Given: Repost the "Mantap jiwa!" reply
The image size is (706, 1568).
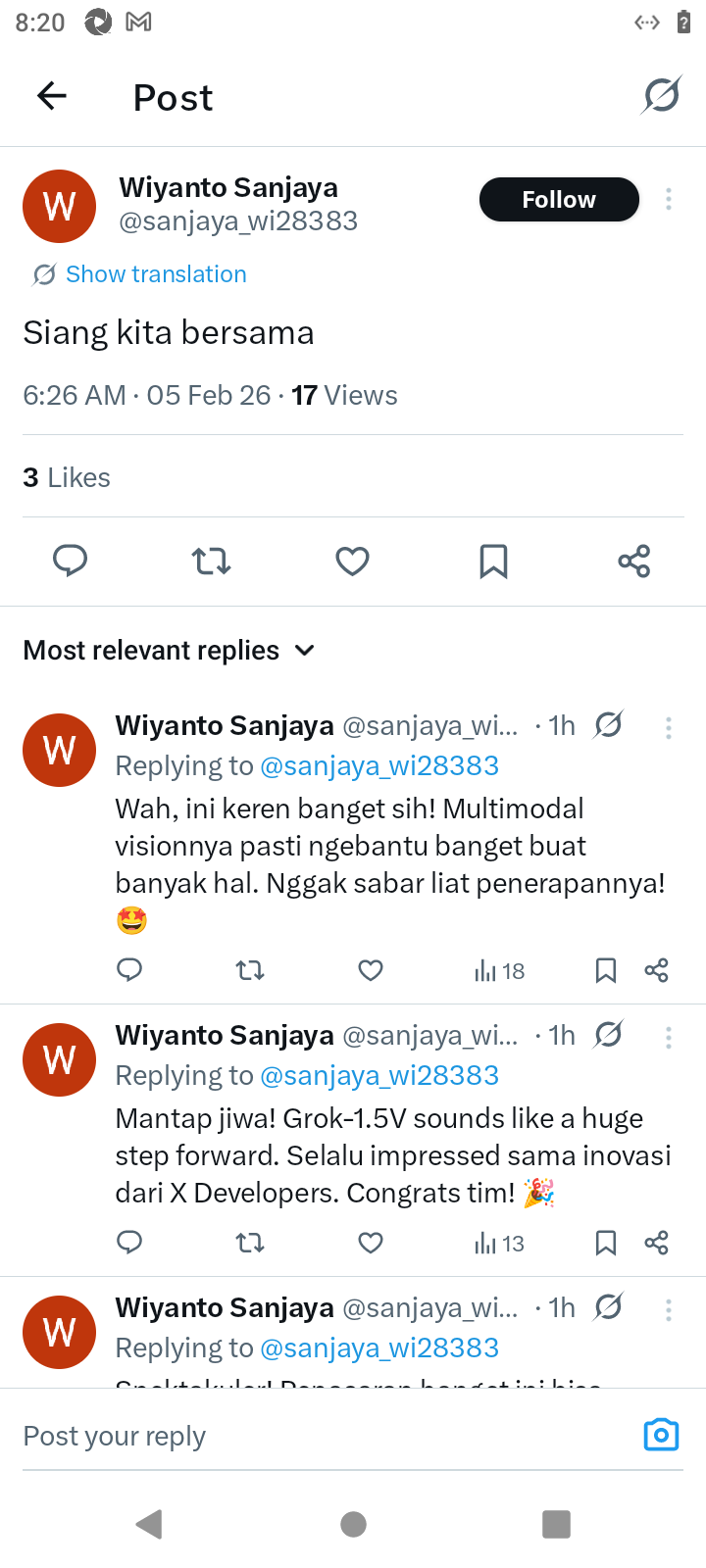Looking at the screenshot, I should point(250,1243).
